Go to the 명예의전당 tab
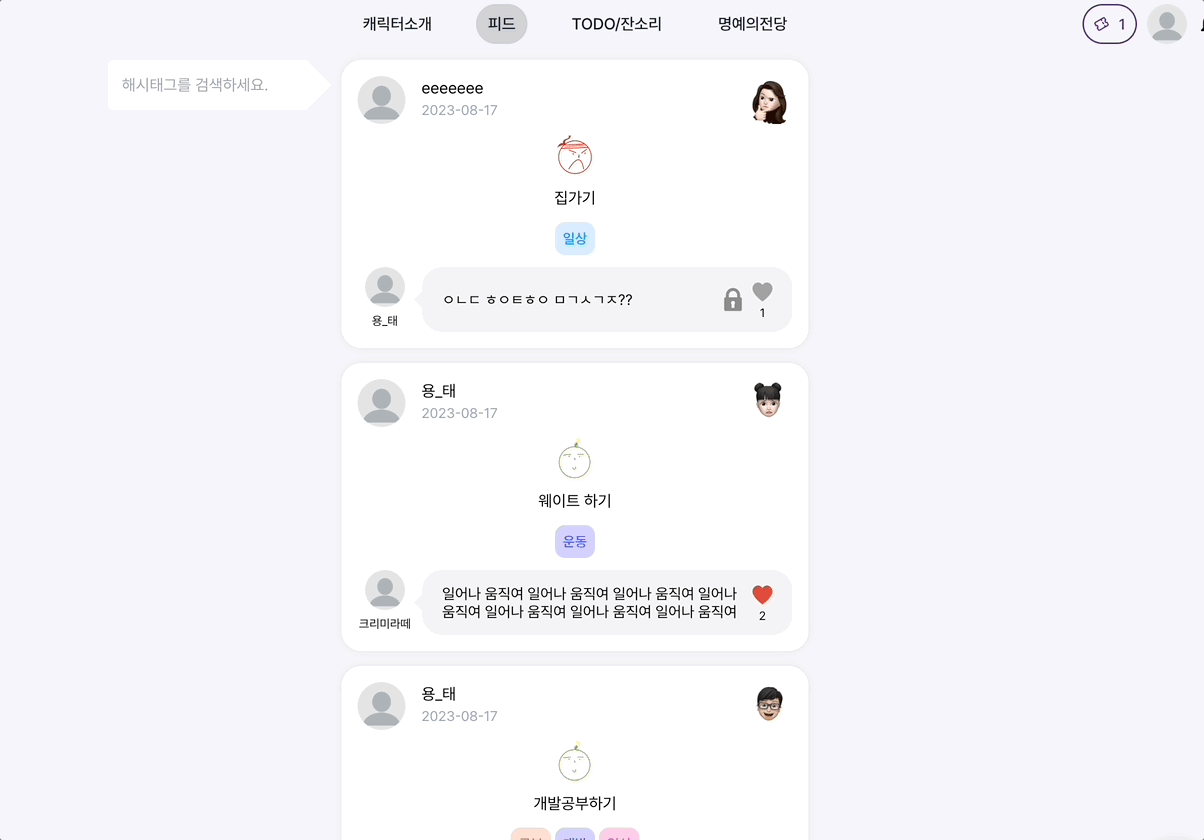Screen dimensions: 1204x840 [752, 24]
